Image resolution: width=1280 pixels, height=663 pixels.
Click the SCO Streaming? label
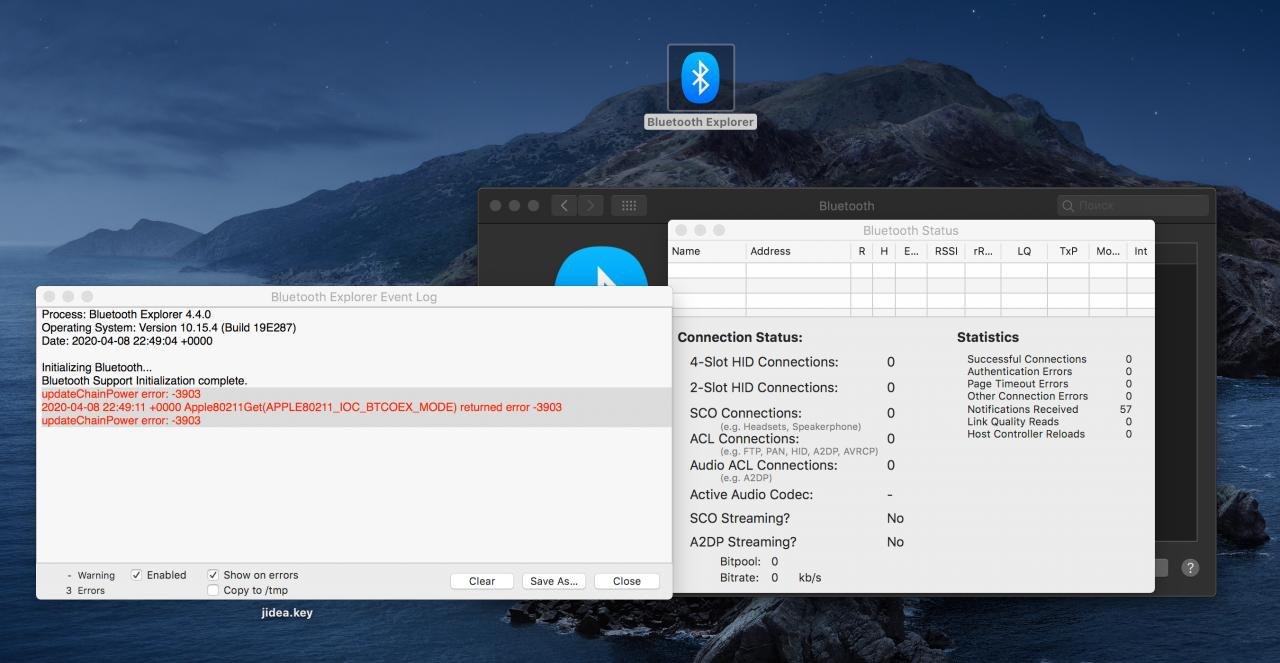[740, 518]
